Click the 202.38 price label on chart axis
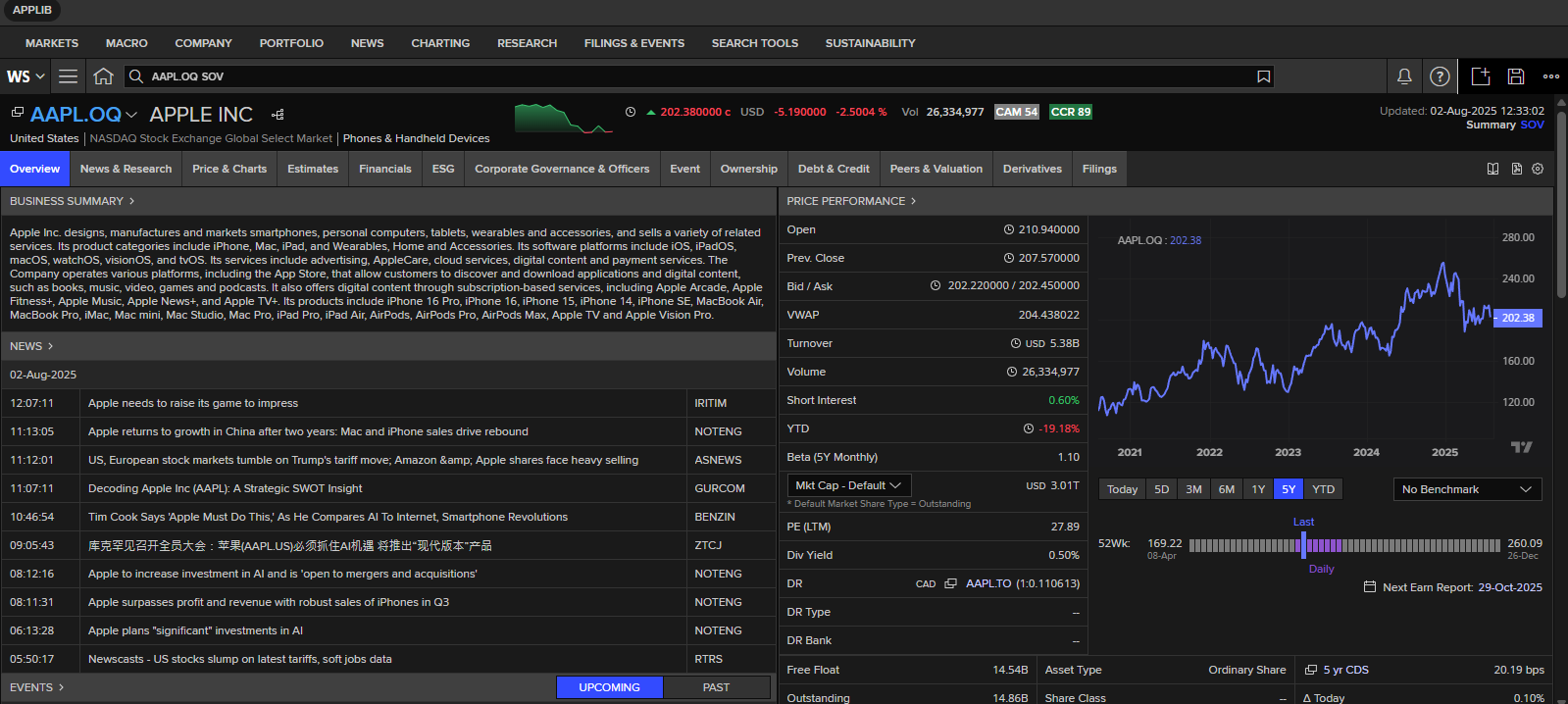The width and height of the screenshot is (1568, 704). coord(1518,318)
